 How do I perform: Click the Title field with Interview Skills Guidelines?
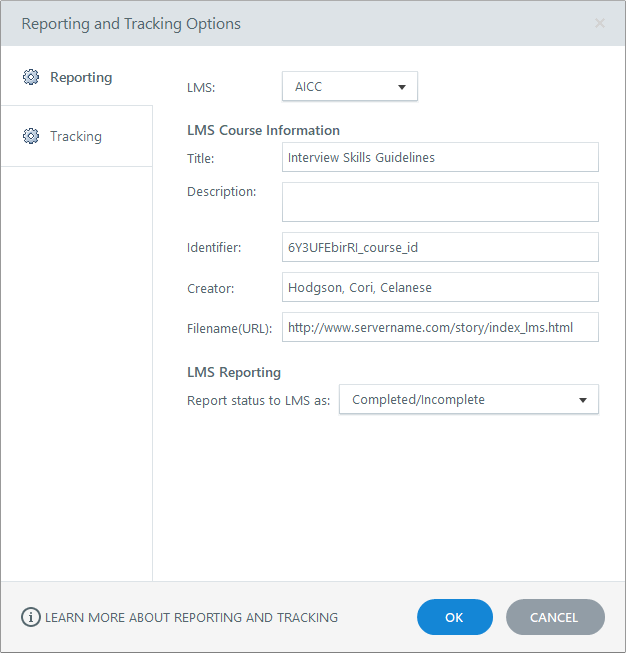point(440,157)
